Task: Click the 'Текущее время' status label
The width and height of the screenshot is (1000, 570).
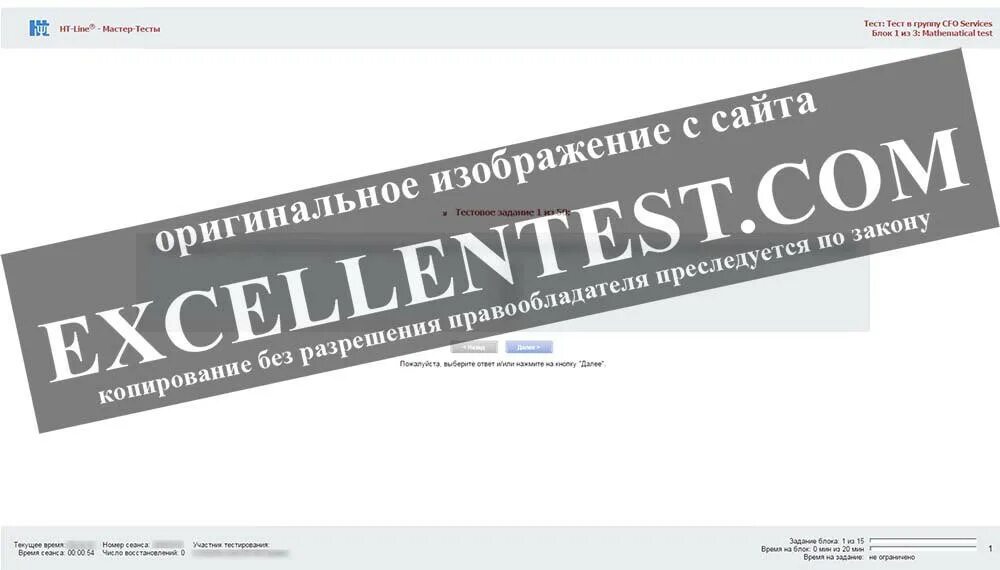Action: [x=40, y=545]
